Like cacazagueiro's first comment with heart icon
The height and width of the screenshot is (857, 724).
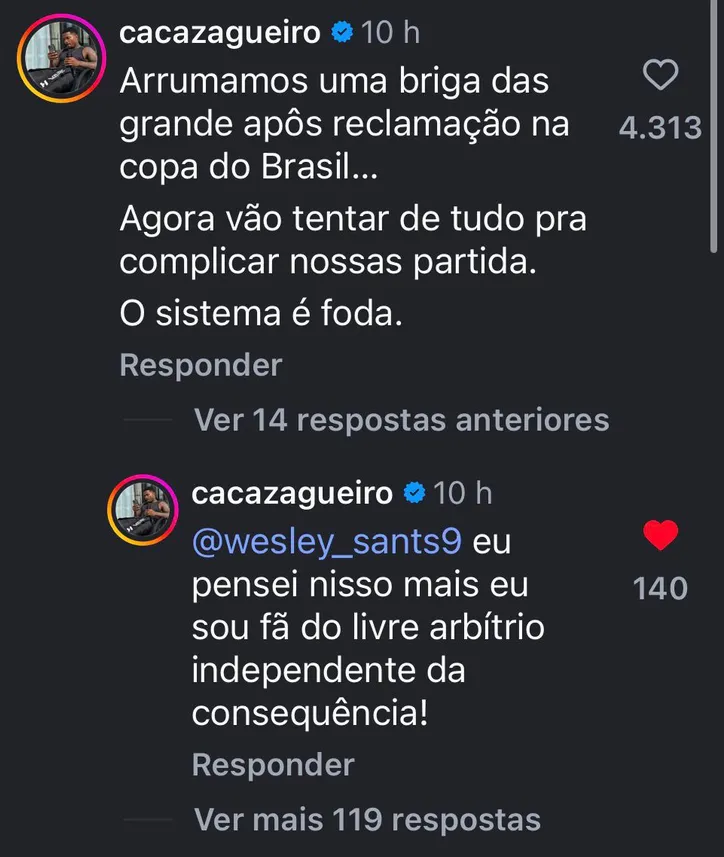(x=660, y=78)
